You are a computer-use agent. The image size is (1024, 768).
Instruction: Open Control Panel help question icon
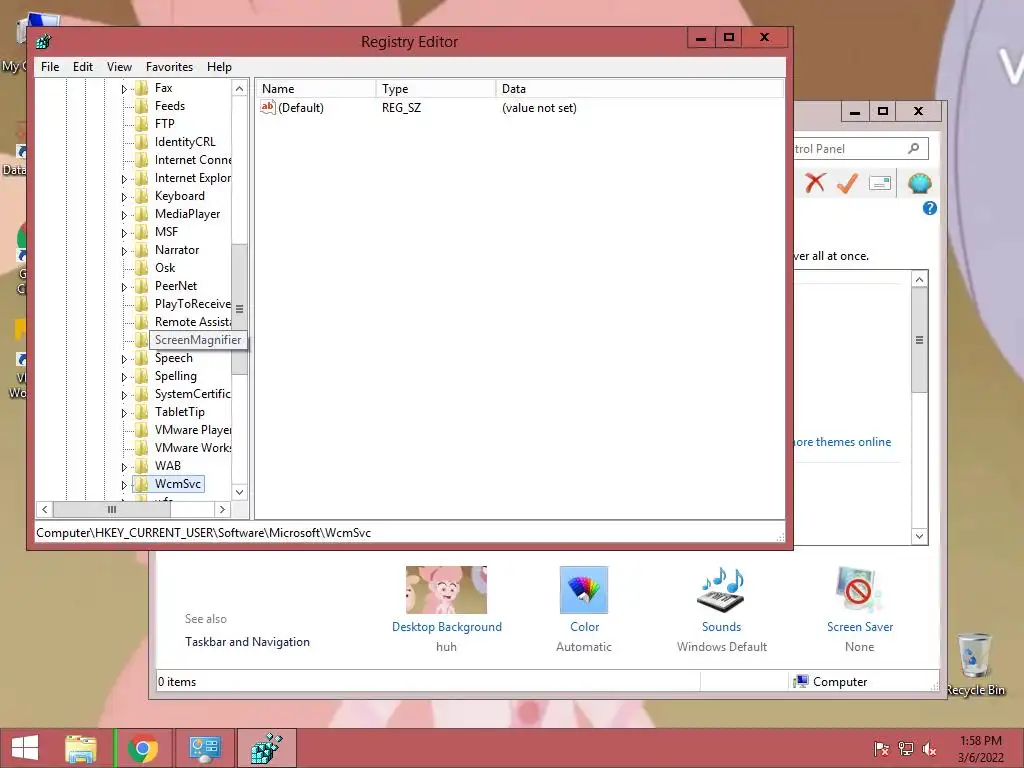pos(929,208)
